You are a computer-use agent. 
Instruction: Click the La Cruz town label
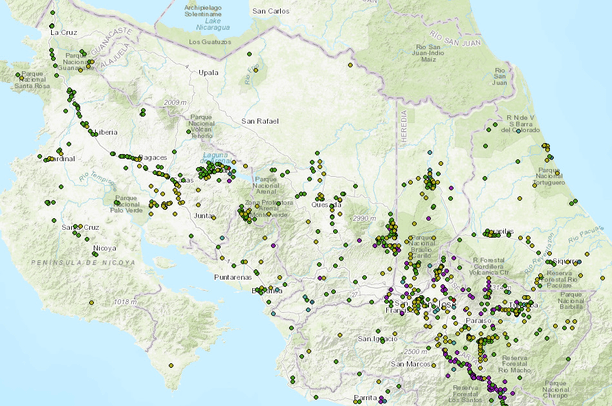click(64, 32)
